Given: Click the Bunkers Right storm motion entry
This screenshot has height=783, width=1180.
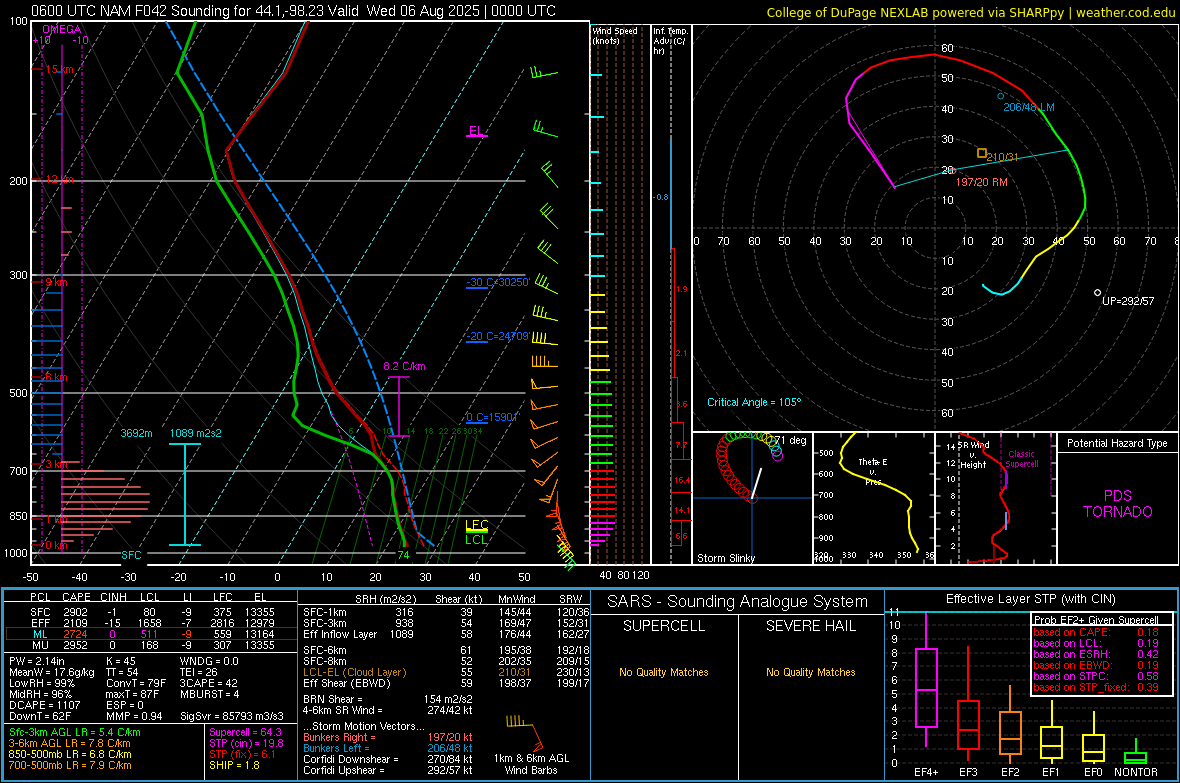Looking at the screenshot, I should click(x=388, y=737).
